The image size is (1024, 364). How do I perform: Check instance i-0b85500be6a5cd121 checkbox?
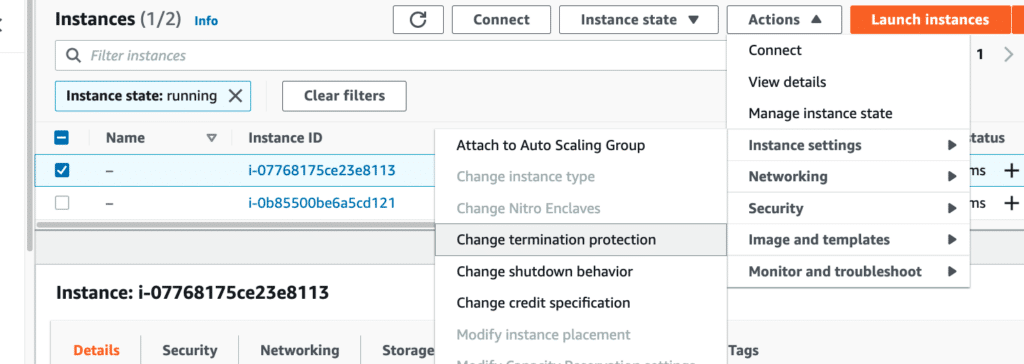[x=62, y=203]
